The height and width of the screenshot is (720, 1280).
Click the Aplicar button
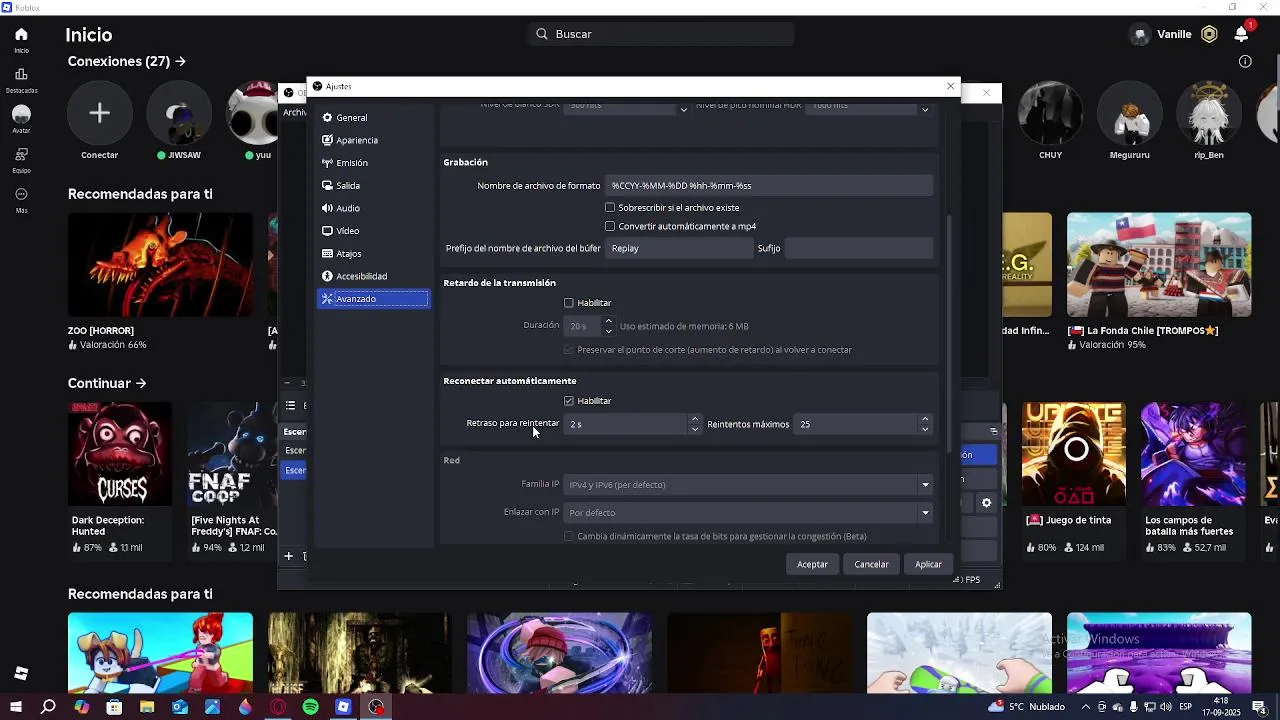click(928, 565)
